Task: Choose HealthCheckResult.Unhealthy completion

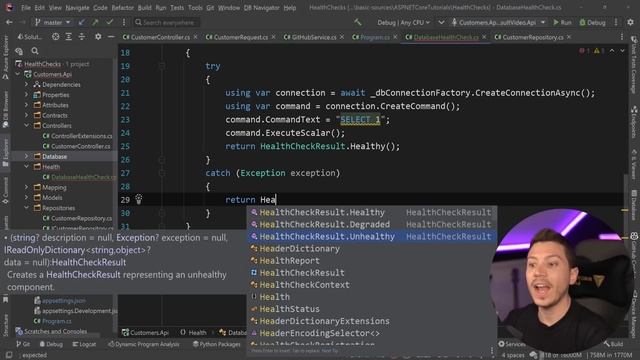Action: point(371,236)
